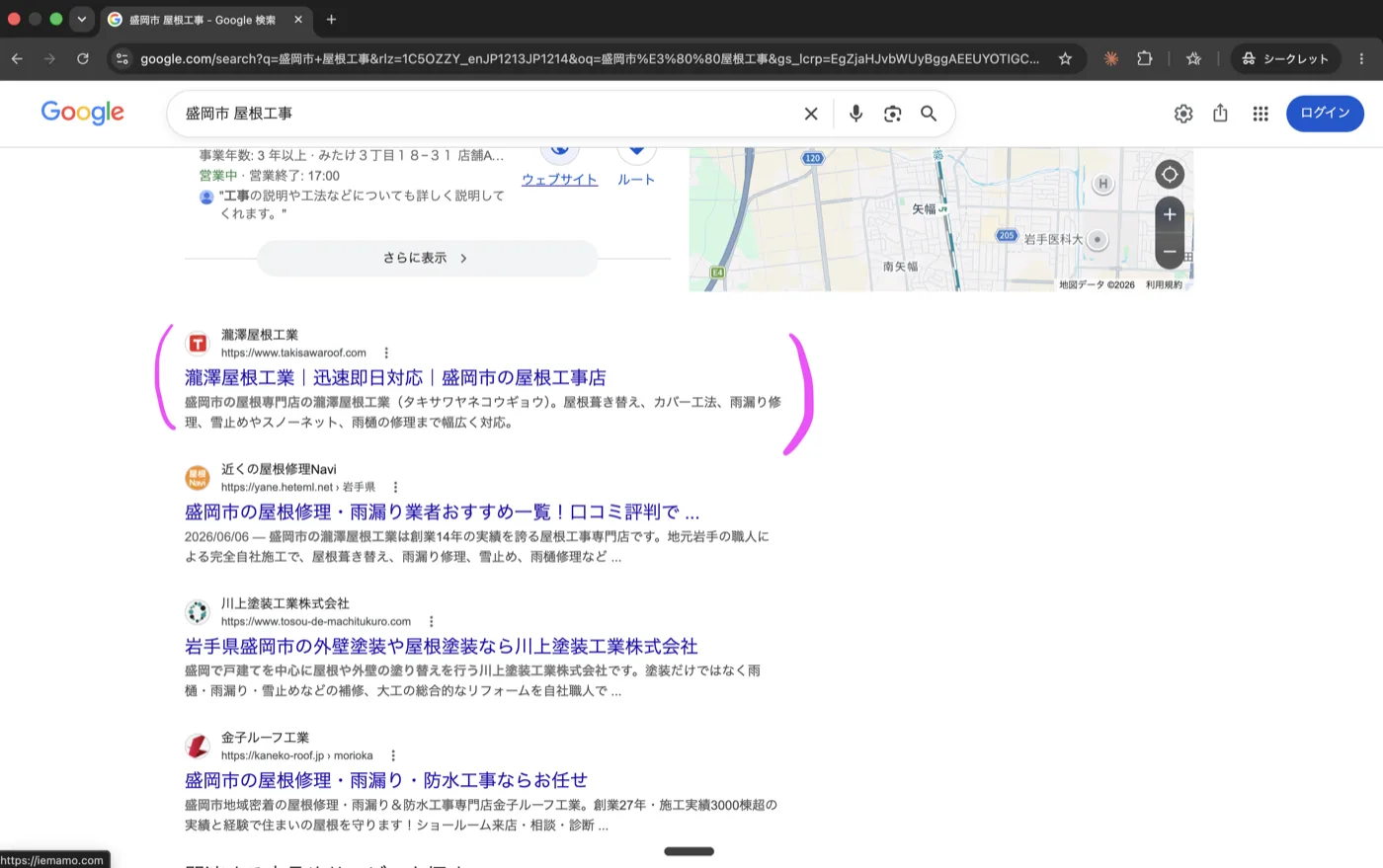This screenshot has width=1383, height=868.
Task: Expand the tab search dropdown arrow
Action: tap(82, 19)
